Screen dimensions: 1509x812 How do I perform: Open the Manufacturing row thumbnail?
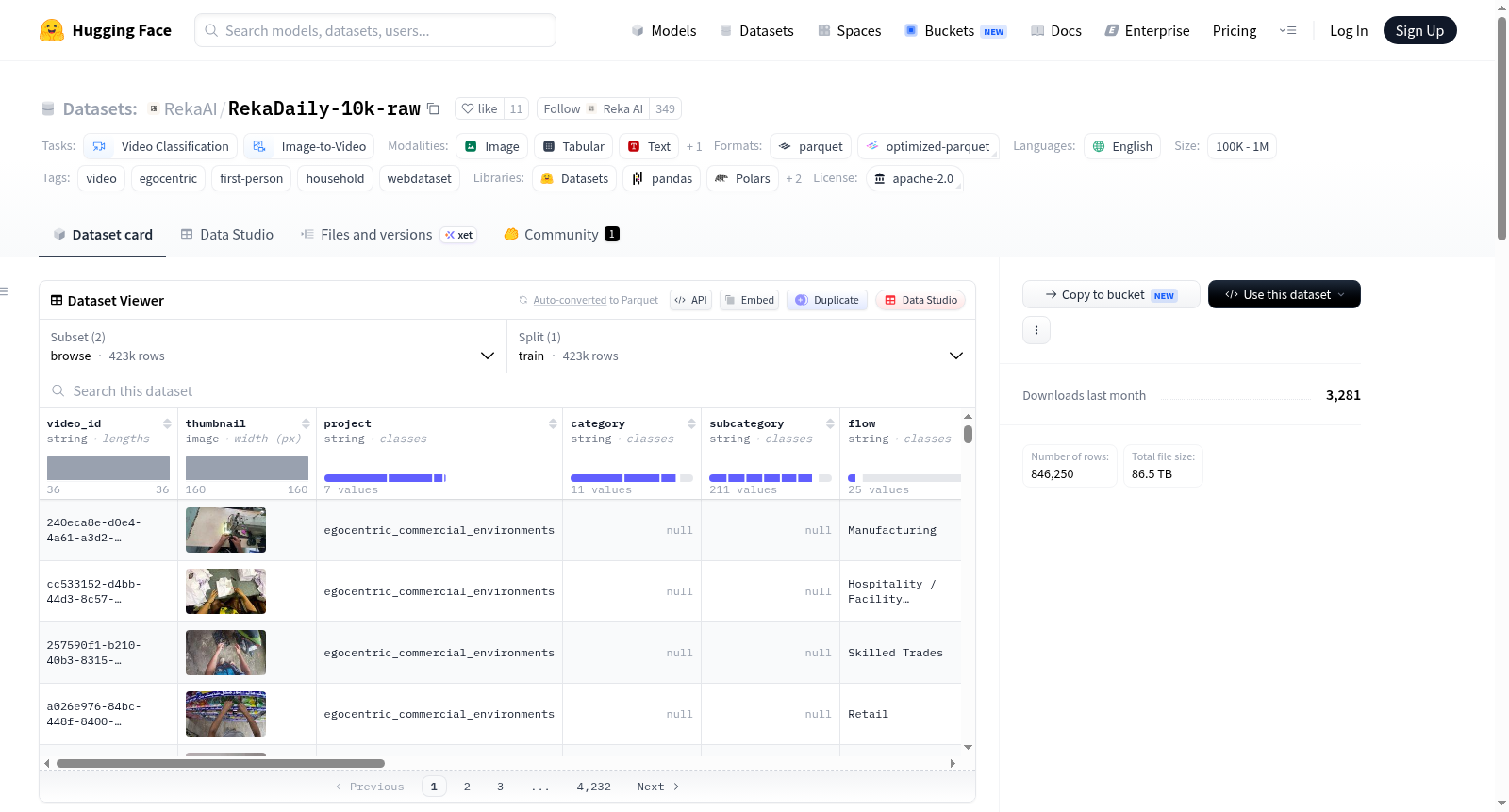[x=225, y=530]
